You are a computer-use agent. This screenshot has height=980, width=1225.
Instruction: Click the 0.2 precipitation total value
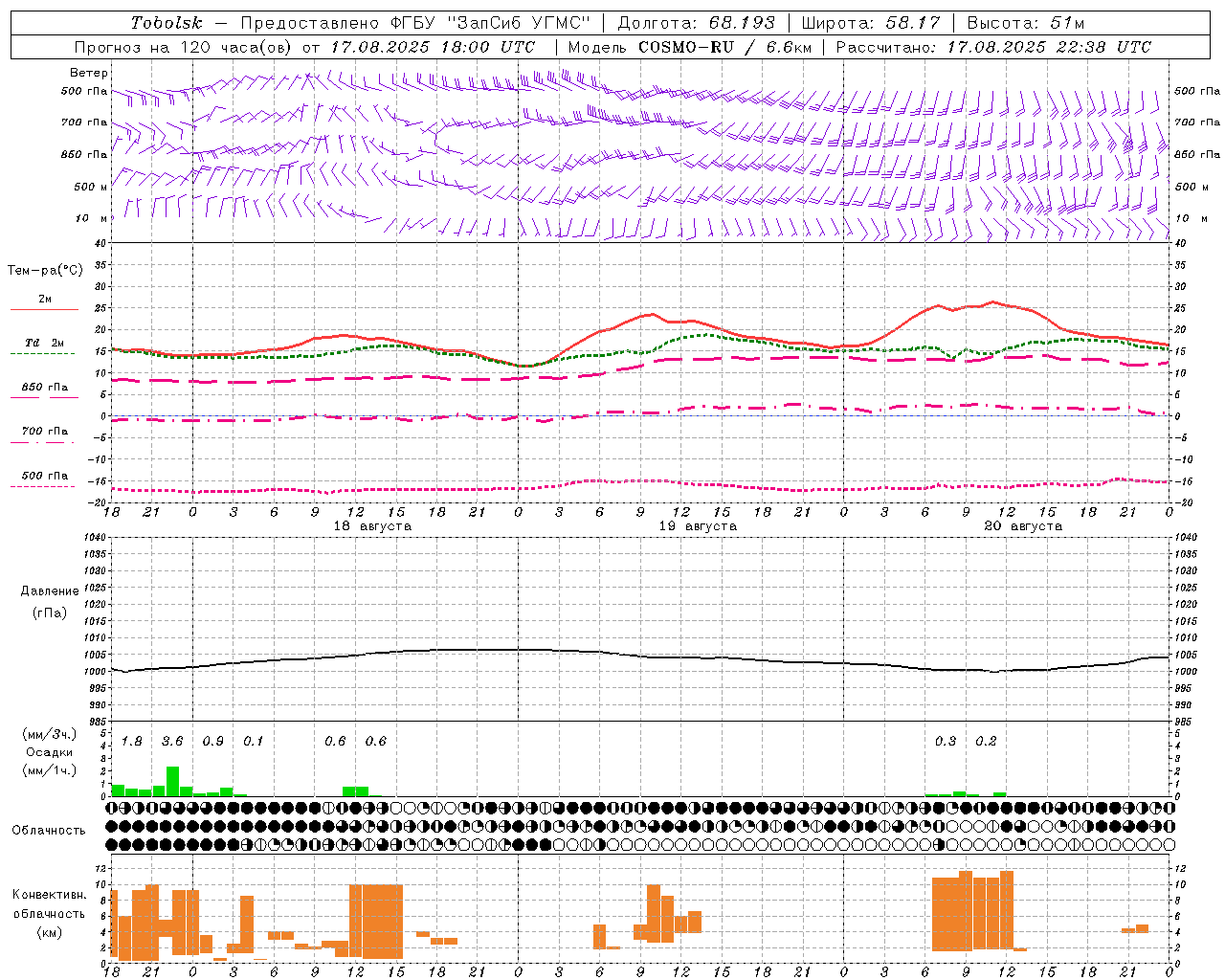986,742
